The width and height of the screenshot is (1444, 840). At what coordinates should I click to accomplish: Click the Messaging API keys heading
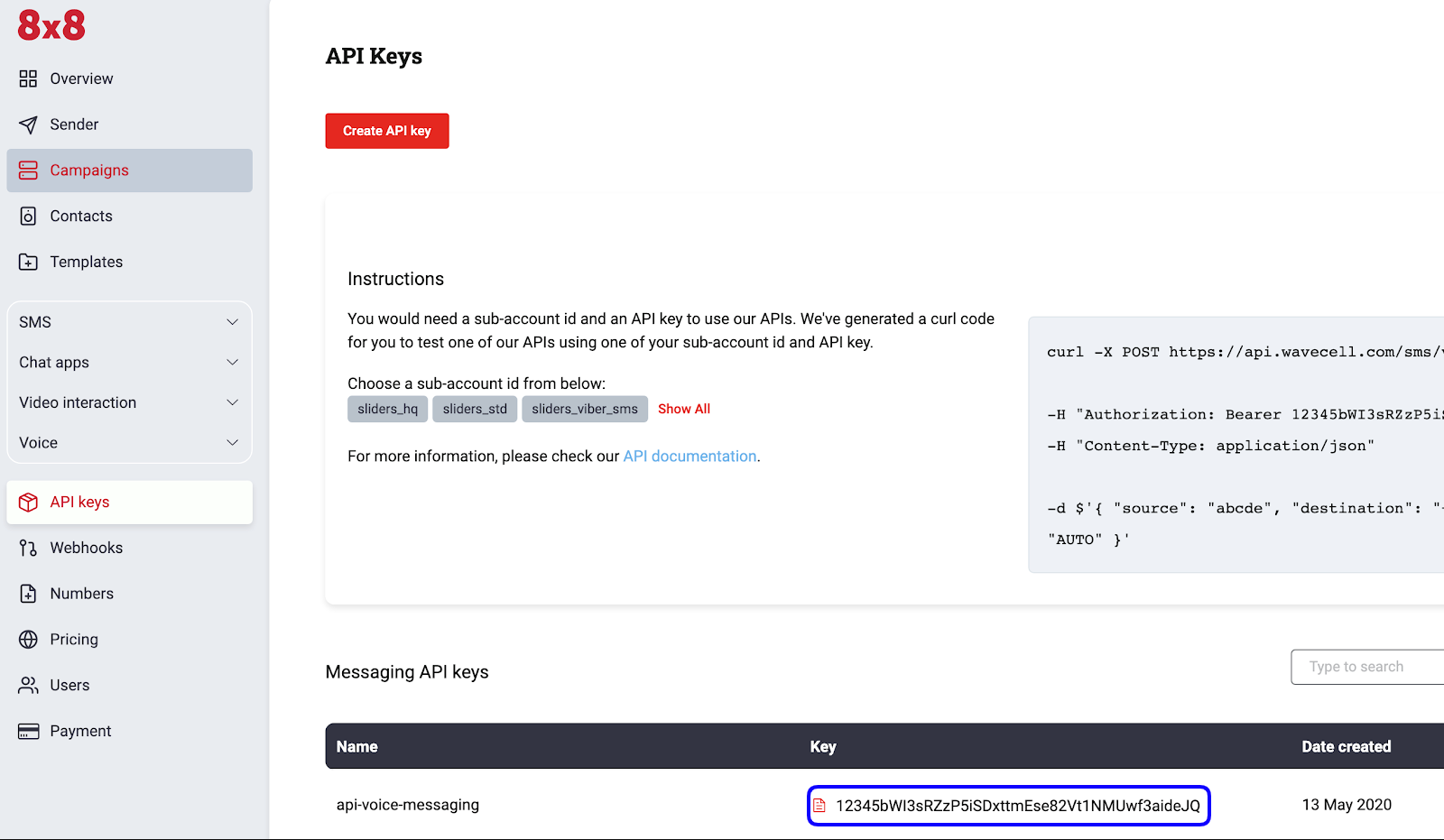coord(407,672)
